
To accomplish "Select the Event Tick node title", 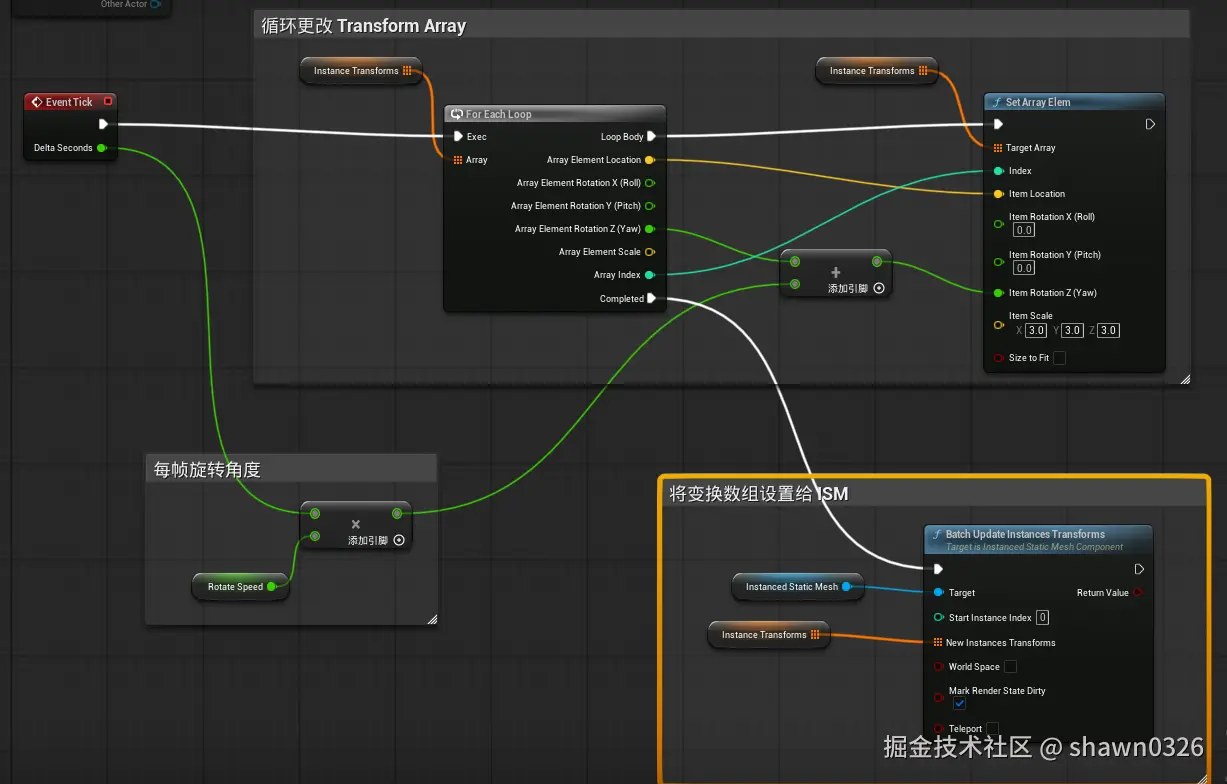I will (x=70, y=102).
